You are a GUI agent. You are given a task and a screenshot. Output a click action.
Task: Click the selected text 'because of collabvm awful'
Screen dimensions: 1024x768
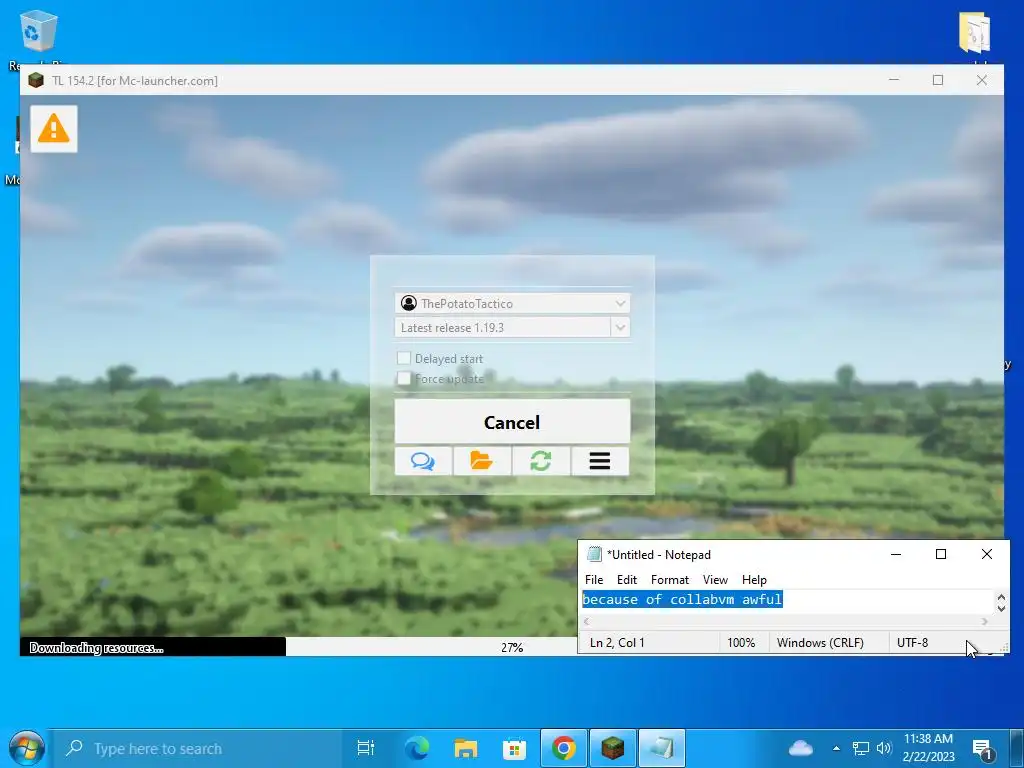pos(682,599)
